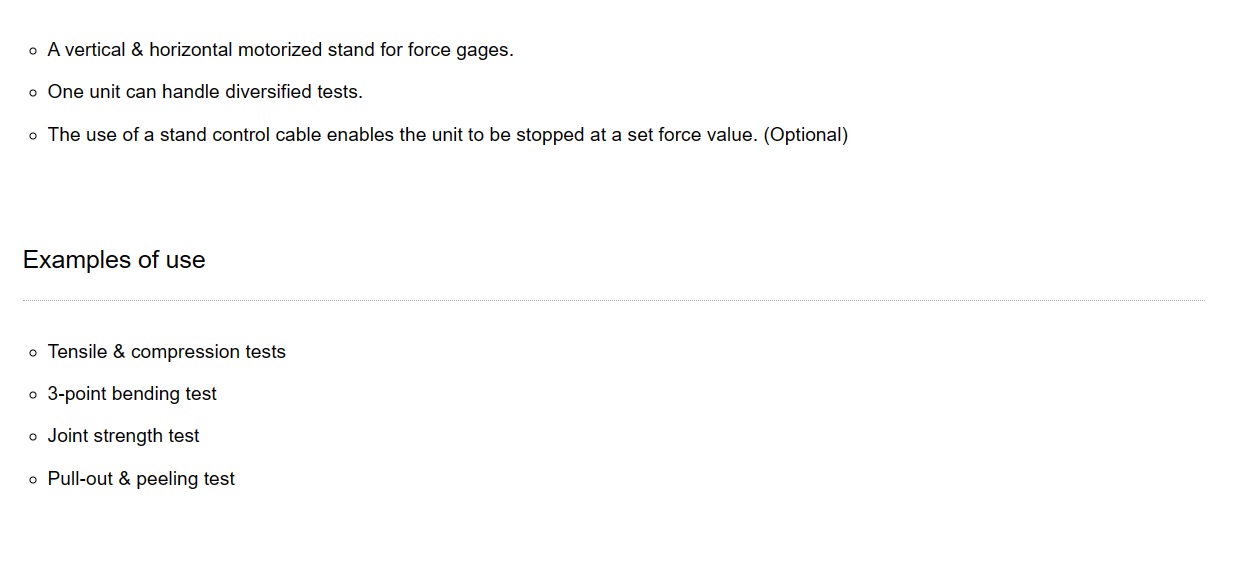Viewport: 1243px width, 571px height.
Task: Click the bullet marker before "One unit can handle"
Action: click(34, 93)
